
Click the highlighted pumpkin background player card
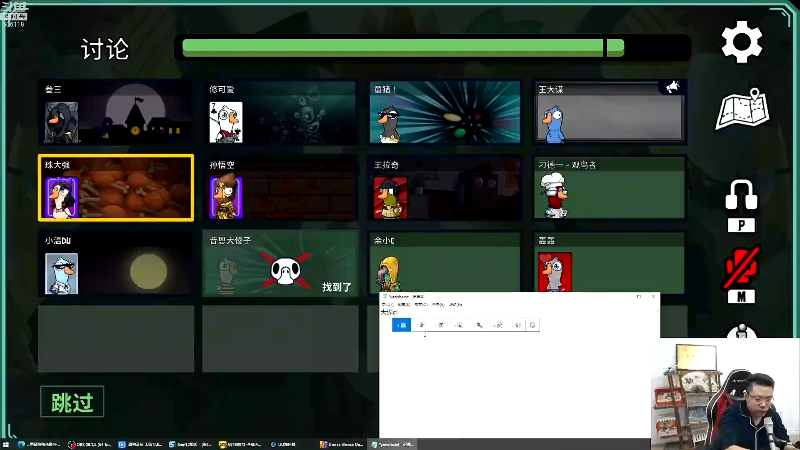tap(116, 188)
